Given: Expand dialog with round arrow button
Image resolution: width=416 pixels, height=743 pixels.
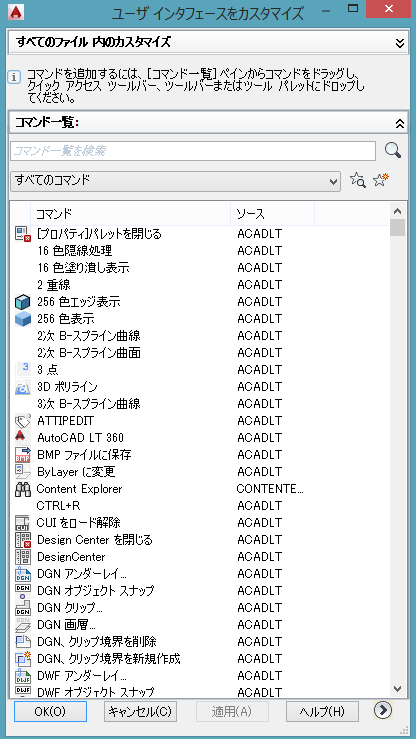Looking at the screenshot, I should tap(383, 710).
